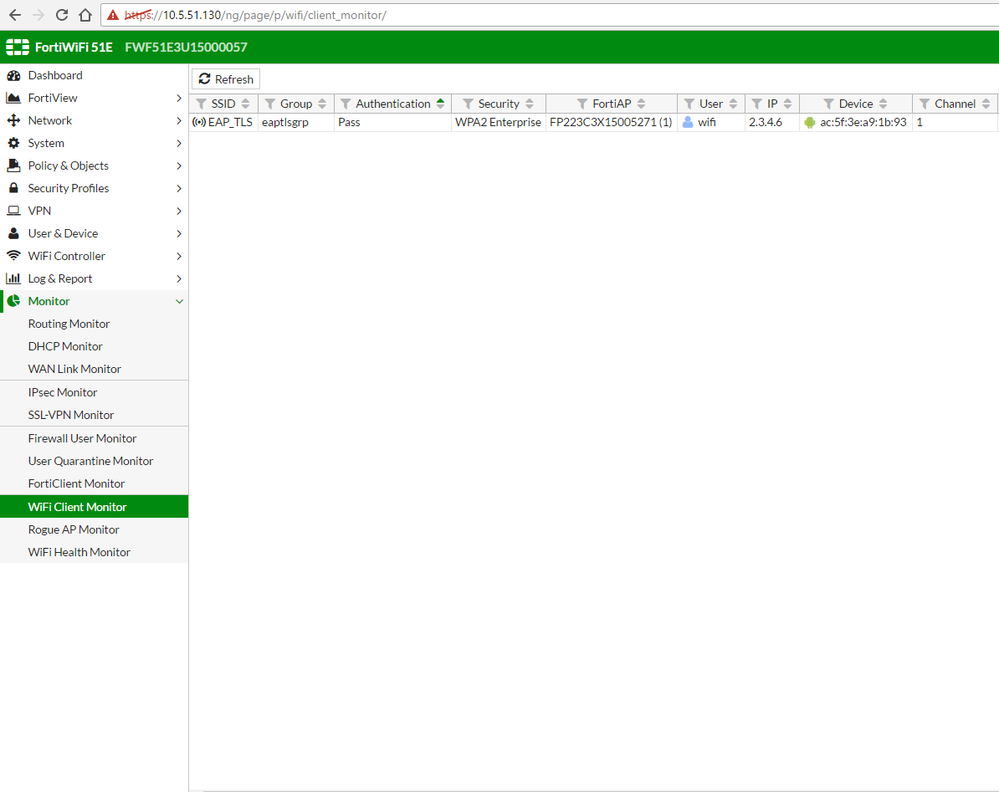Click the Security Profiles lock icon
999x792 pixels.
pyautogui.click(x=13, y=188)
